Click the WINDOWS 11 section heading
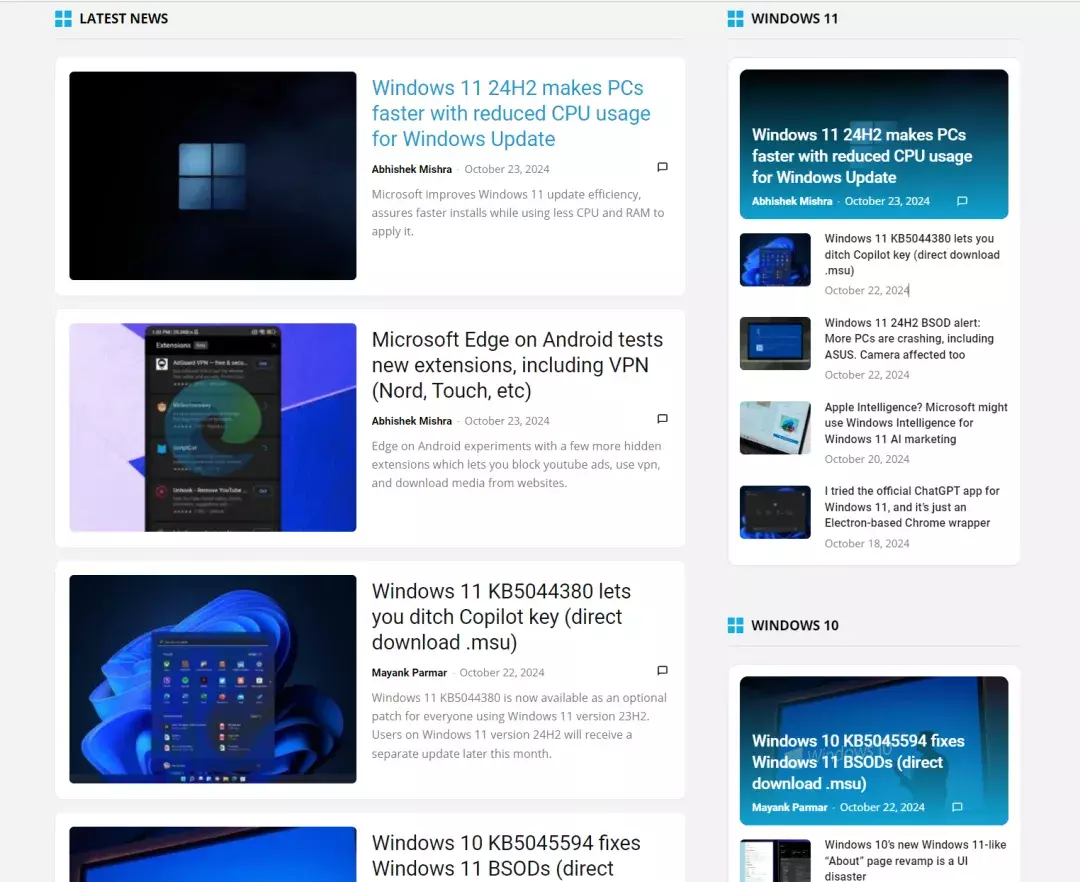Viewport: 1080px width, 882px height. (x=795, y=19)
